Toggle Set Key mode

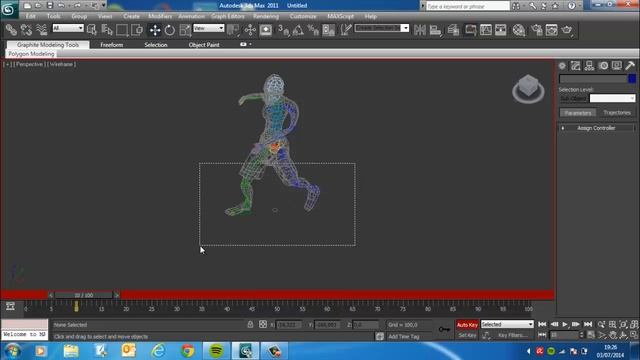tap(467, 336)
